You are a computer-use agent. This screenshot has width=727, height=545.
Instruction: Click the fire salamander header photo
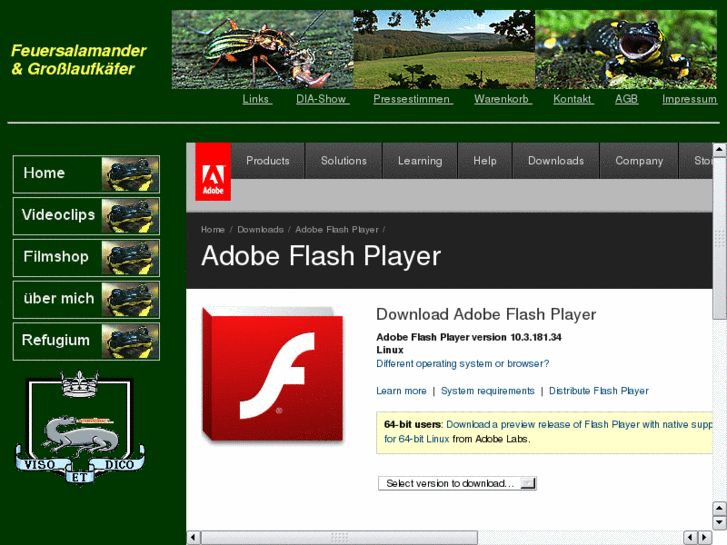626,50
